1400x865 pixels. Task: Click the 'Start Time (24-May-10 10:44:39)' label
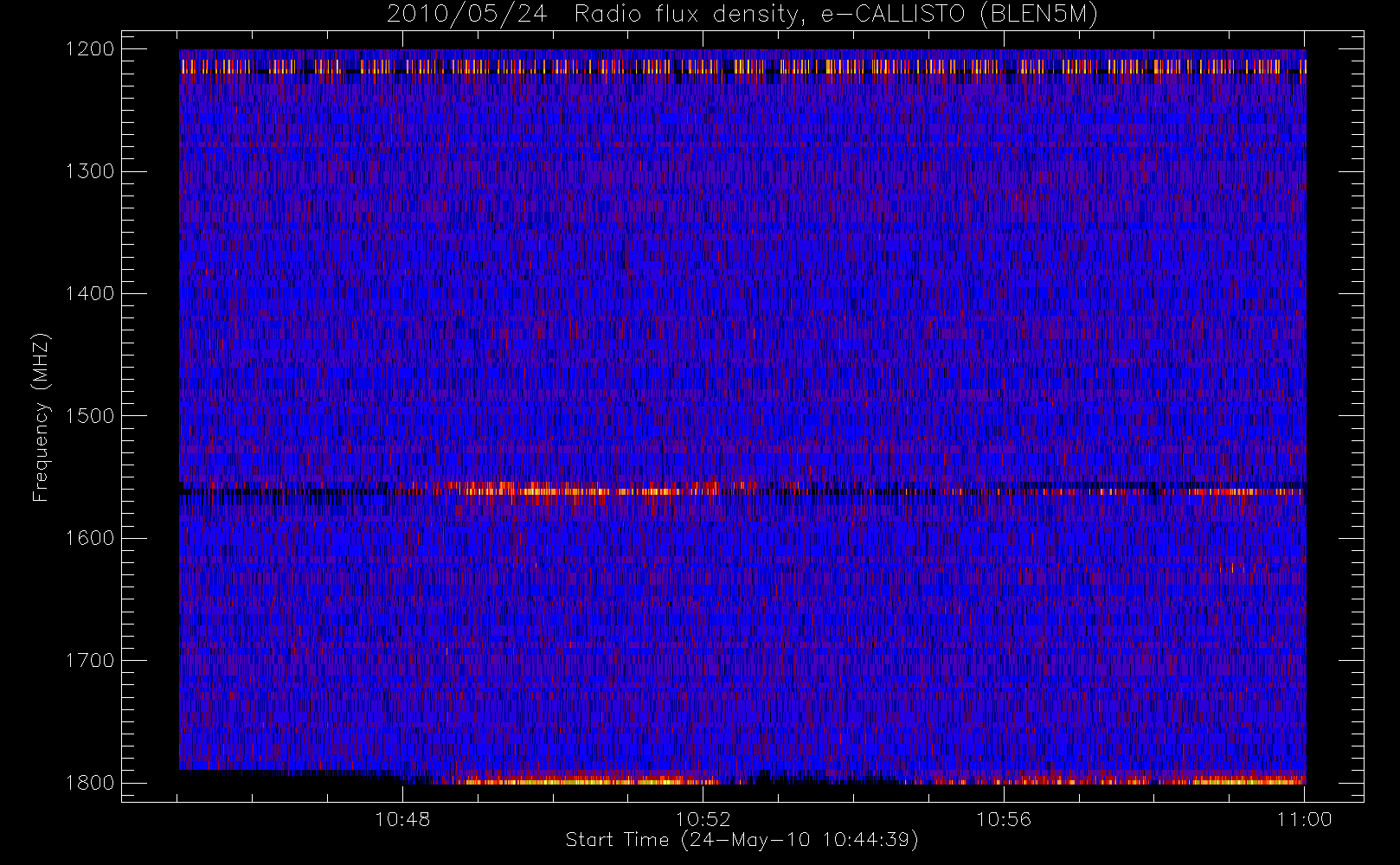point(742,840)
